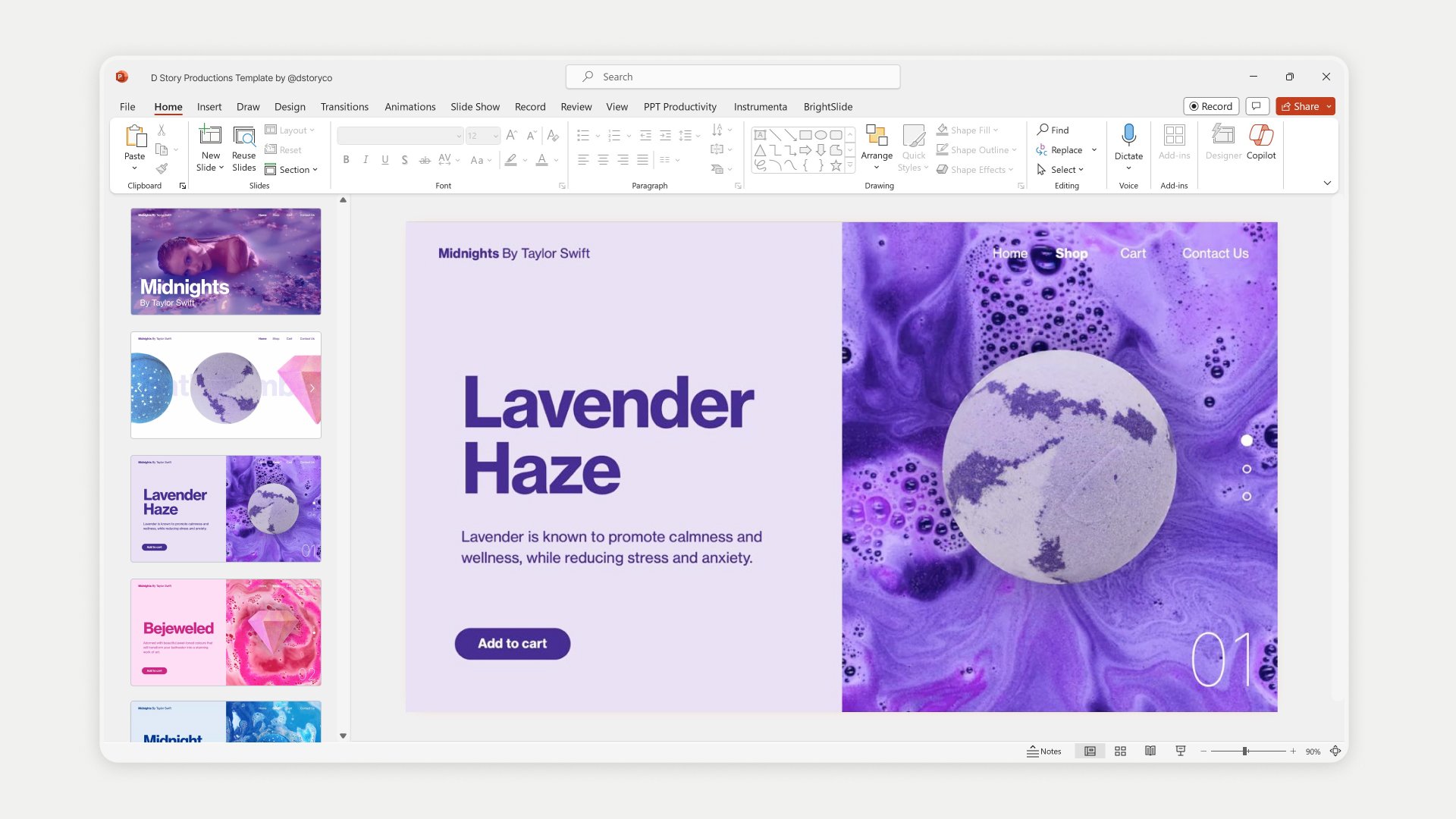
Task: Click the Reuse Slides icon
Action: point(243,136)
